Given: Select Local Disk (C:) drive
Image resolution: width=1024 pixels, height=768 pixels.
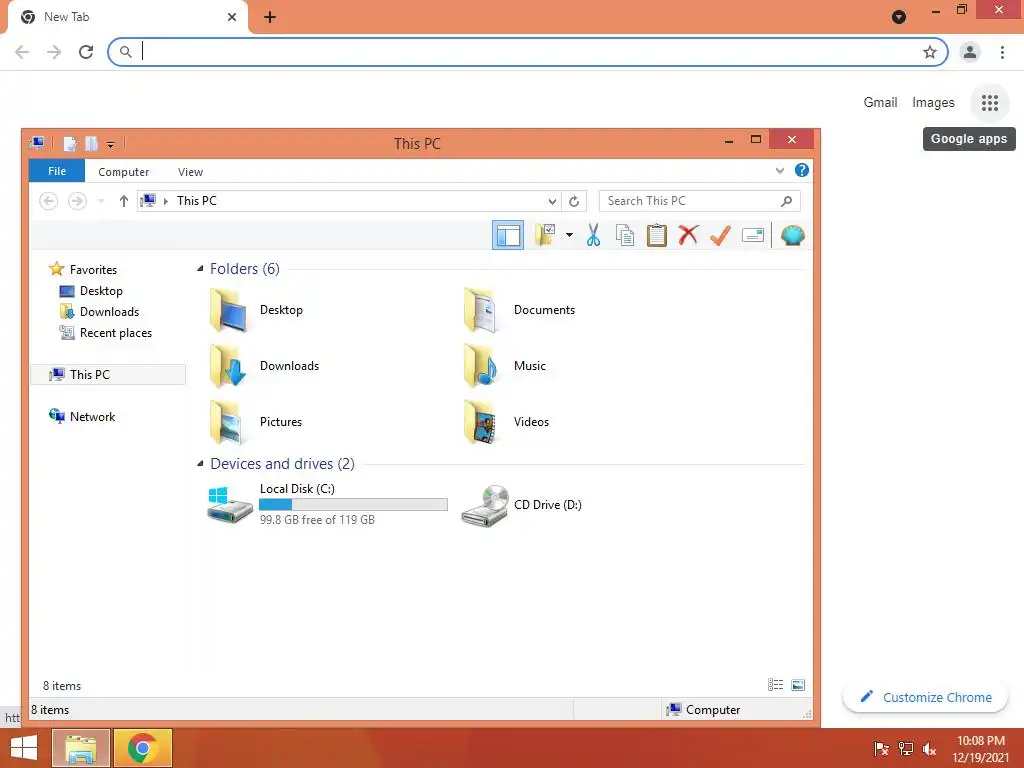Looking at the screenshot, I should click(x=328, y=504).
